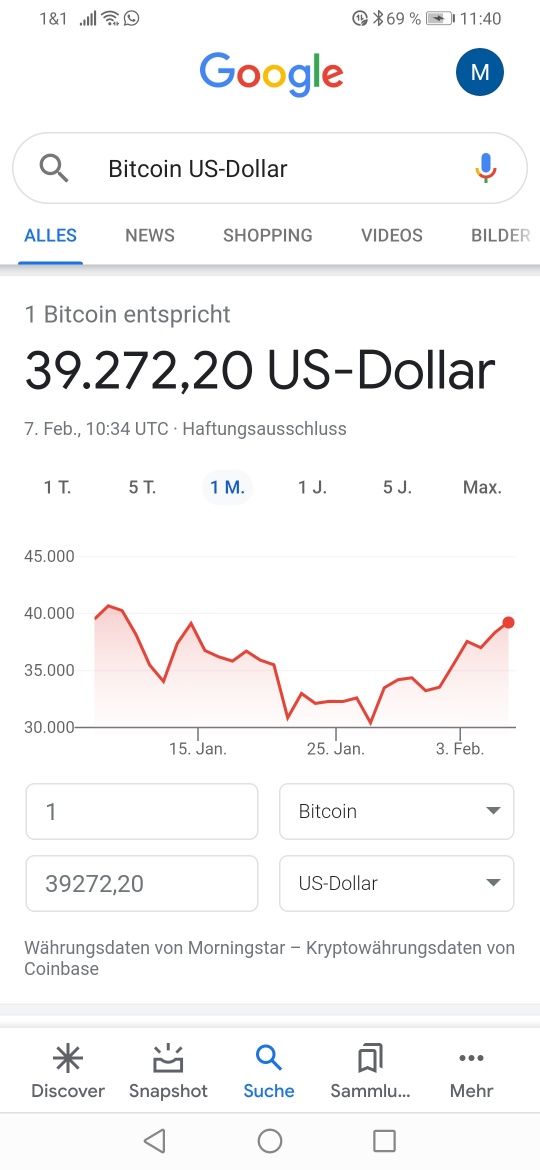Switch to the SHOPPING tab
This screenshot has width=540, height=1170.
[268, 236]
